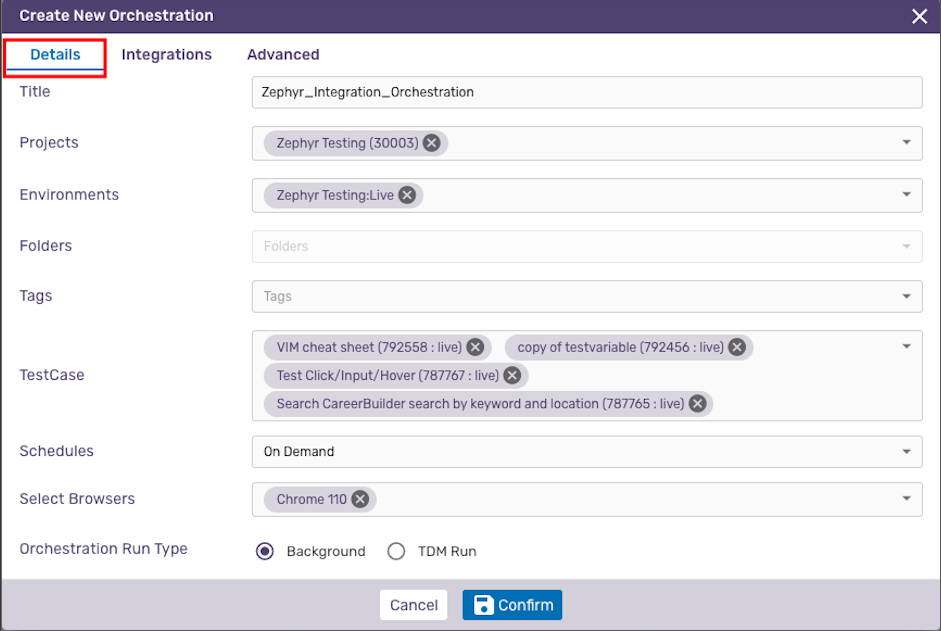941x631 pixels.
Task: Select the TDM Run radio button
Action: tap(396, 551)
